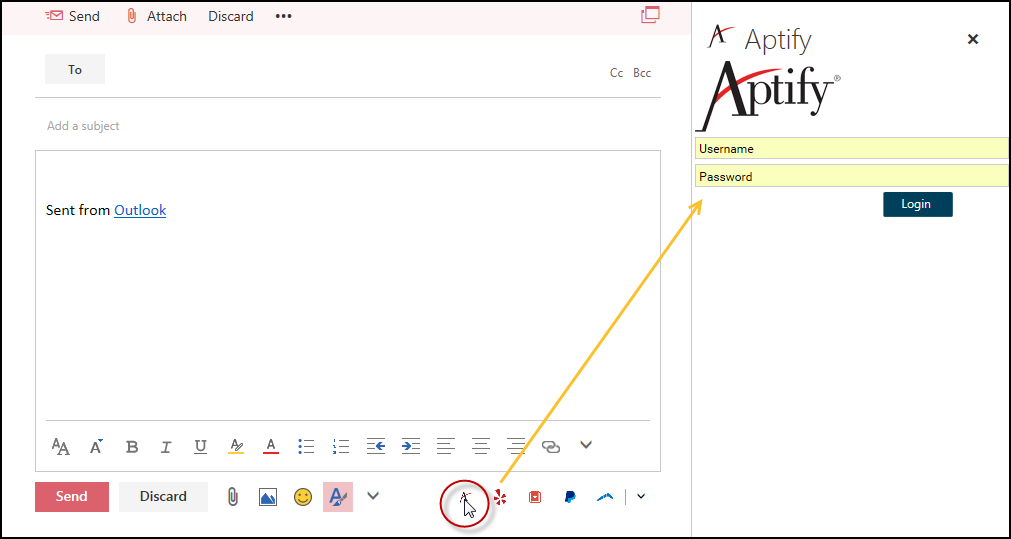Open the red square add-in icon
This screenshot has height=539, width=1011.
tap(535, 497)
